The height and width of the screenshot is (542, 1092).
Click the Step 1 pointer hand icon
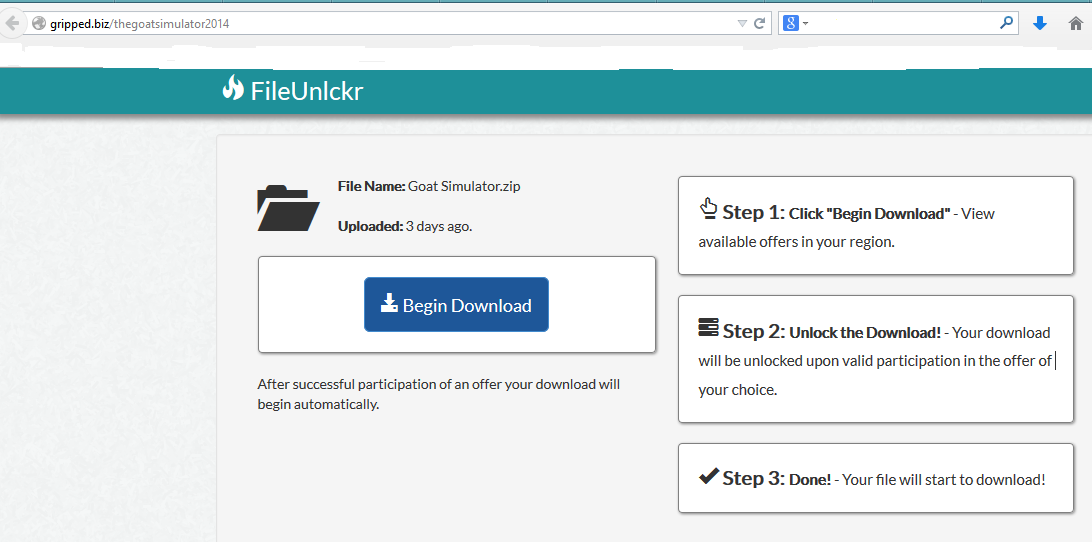tap(708, 209)
